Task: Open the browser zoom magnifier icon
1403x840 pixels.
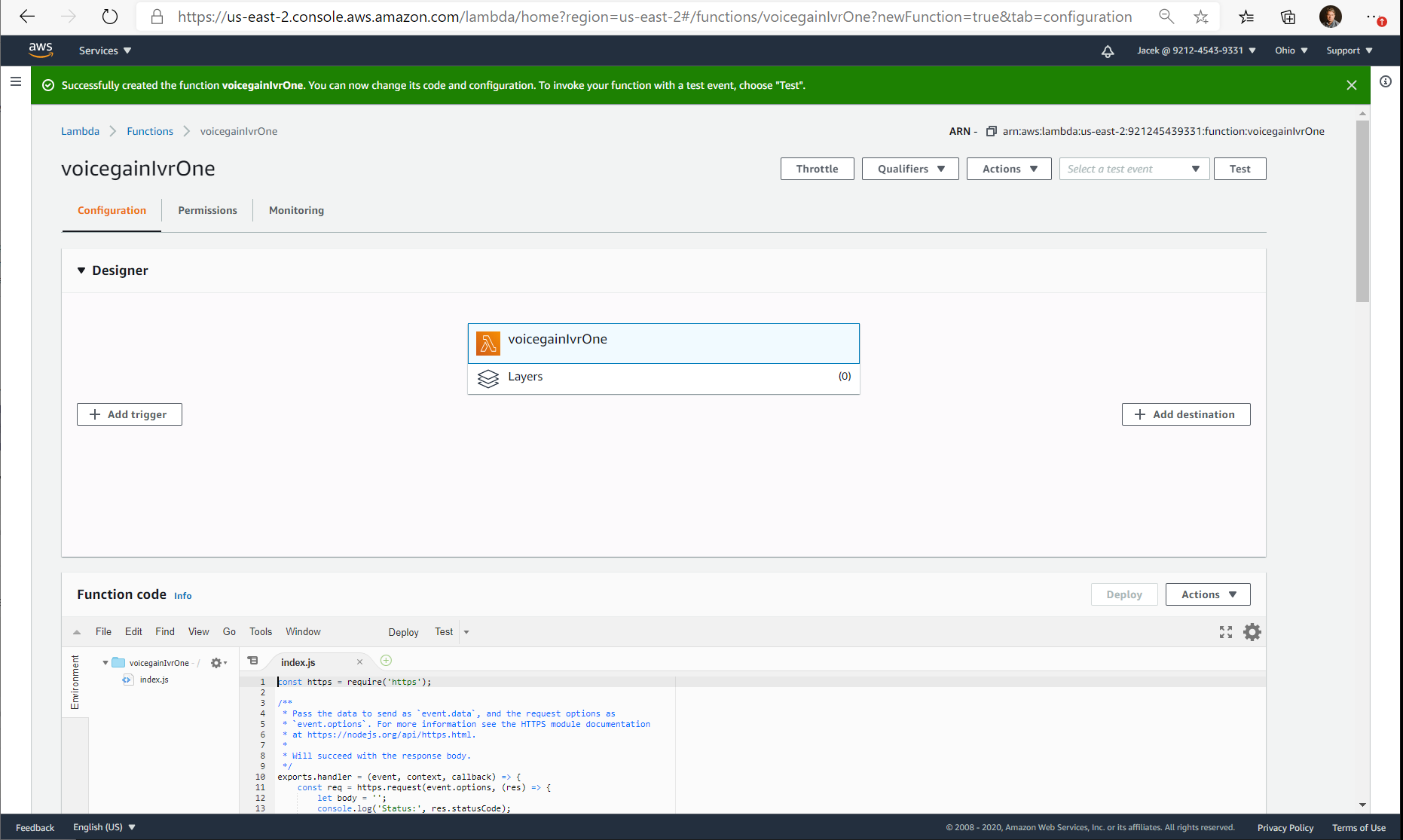Action: [x=1166, y=17]
